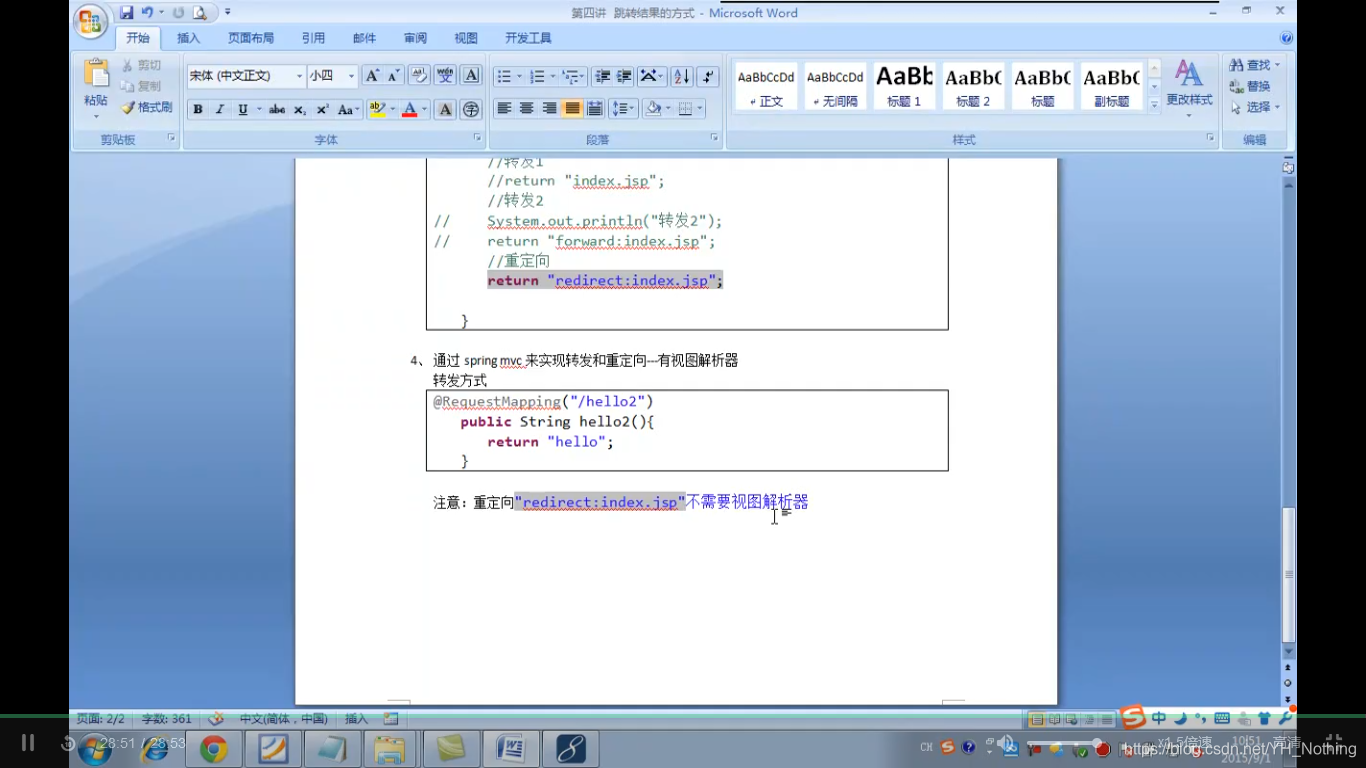Increase paragraph indent
This screenshot has height=768, width=1366.
[624, 76]
